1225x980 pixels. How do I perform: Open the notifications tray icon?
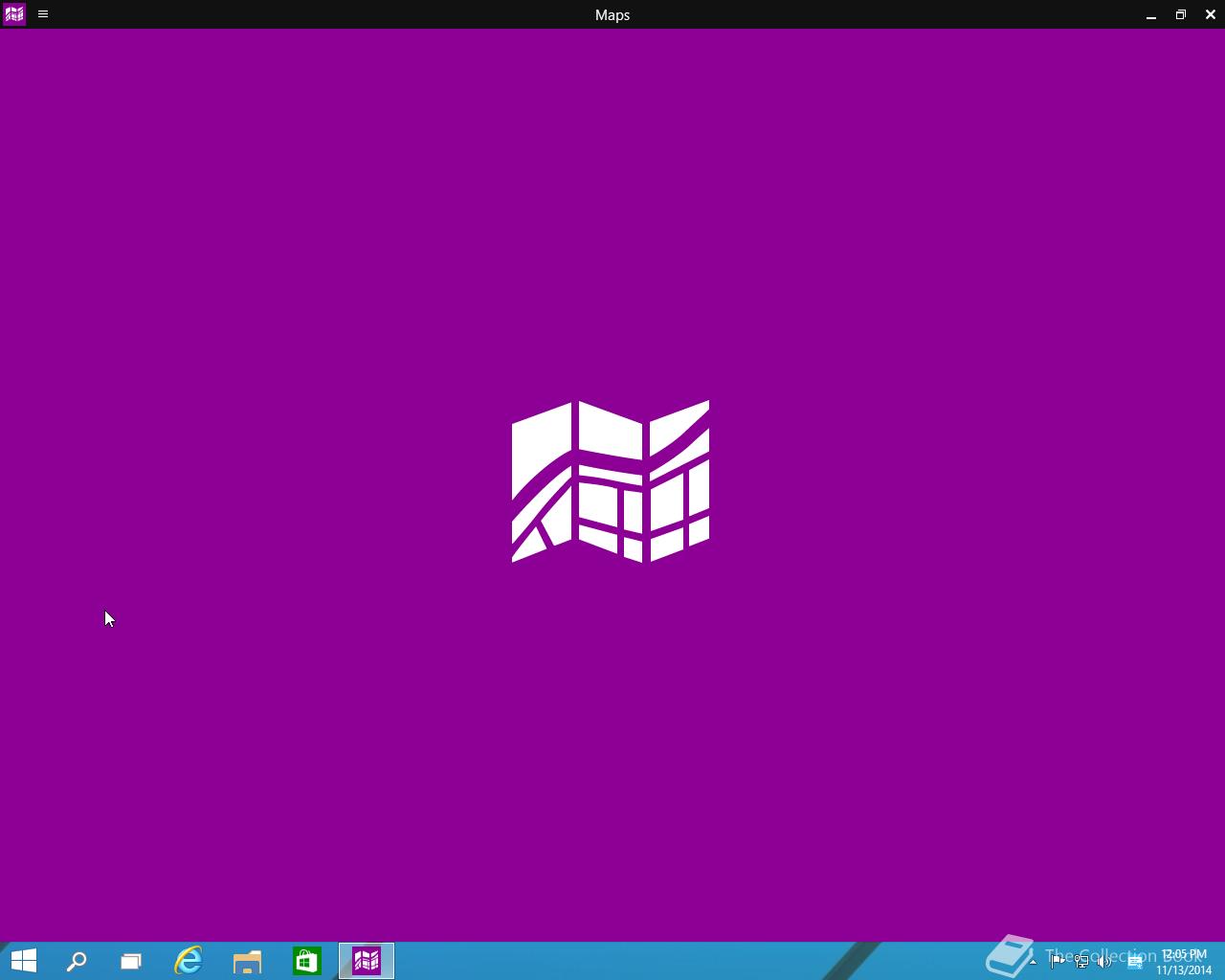click(1135, 962)
